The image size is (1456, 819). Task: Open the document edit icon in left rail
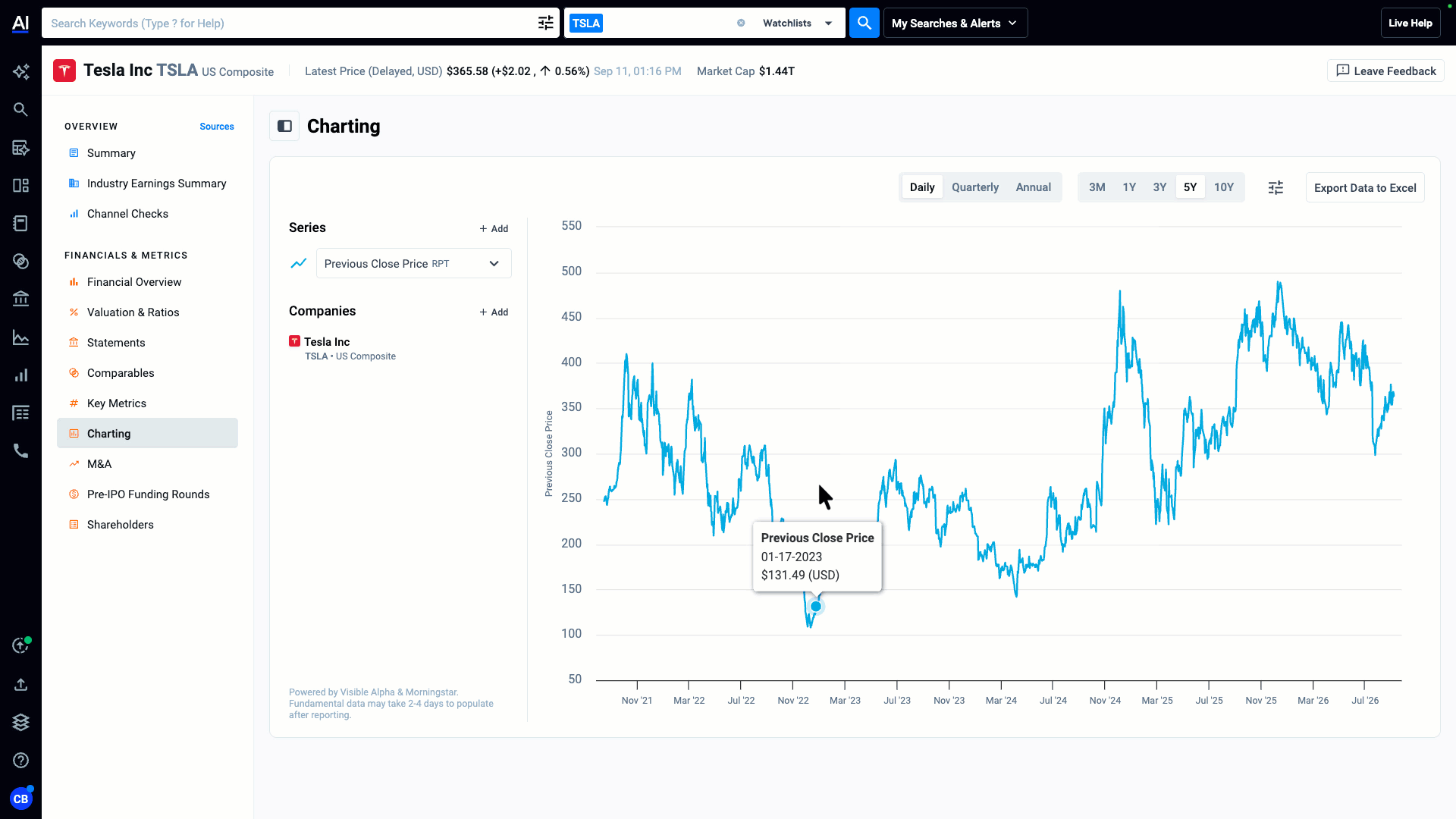[20, 148]
